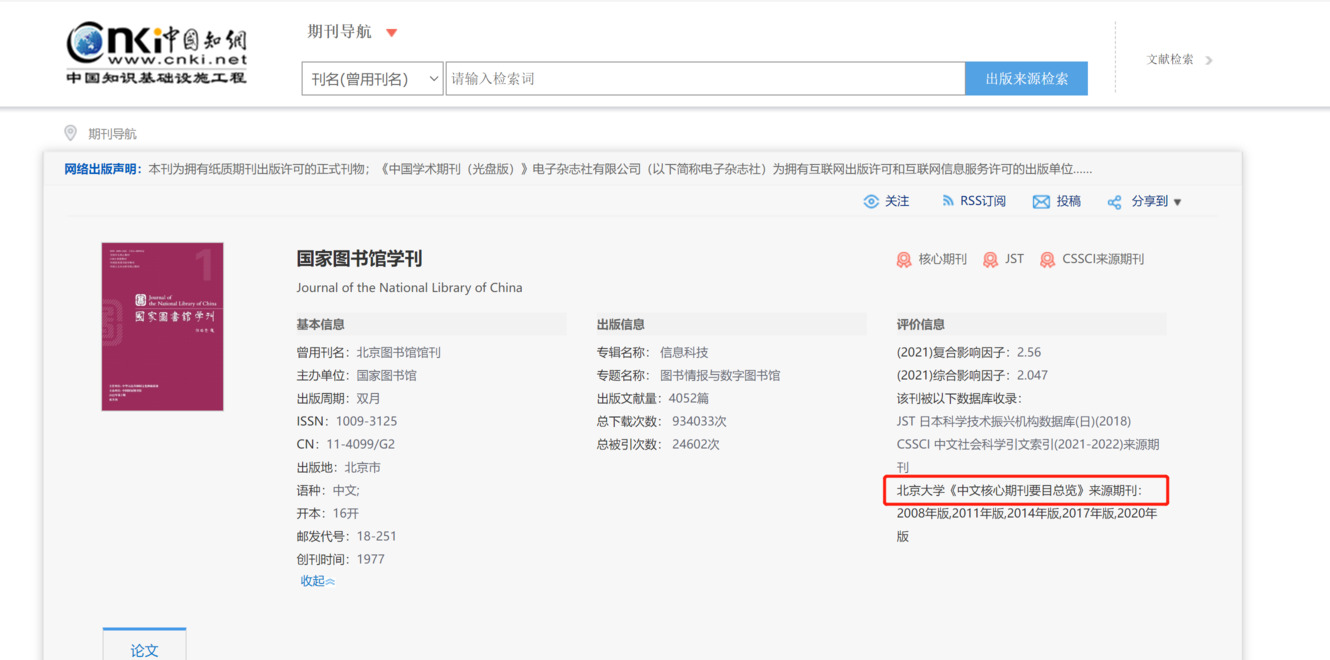Viewport: 1330px width, 660px height.
Task: Open the 期刊导航 dropdown arrow
Action: pos(392,33)
